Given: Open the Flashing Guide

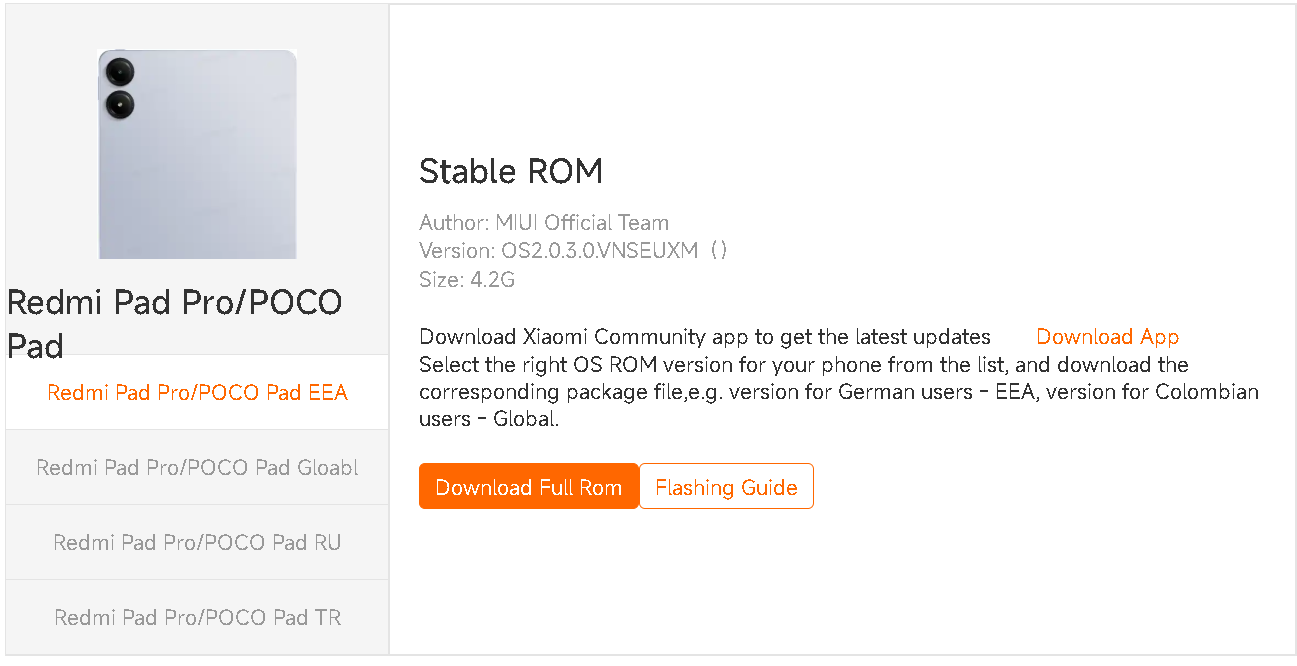Looking at the screenshot, I should [x=726, y=487].
